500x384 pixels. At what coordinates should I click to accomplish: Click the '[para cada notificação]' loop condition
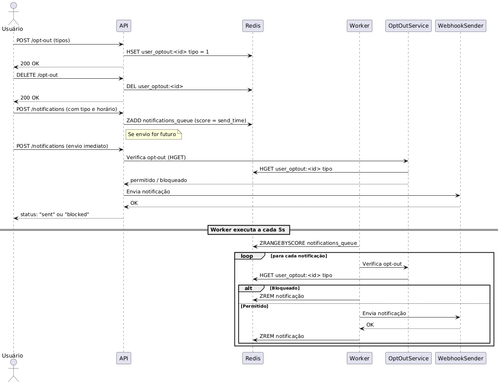(299, 256)
